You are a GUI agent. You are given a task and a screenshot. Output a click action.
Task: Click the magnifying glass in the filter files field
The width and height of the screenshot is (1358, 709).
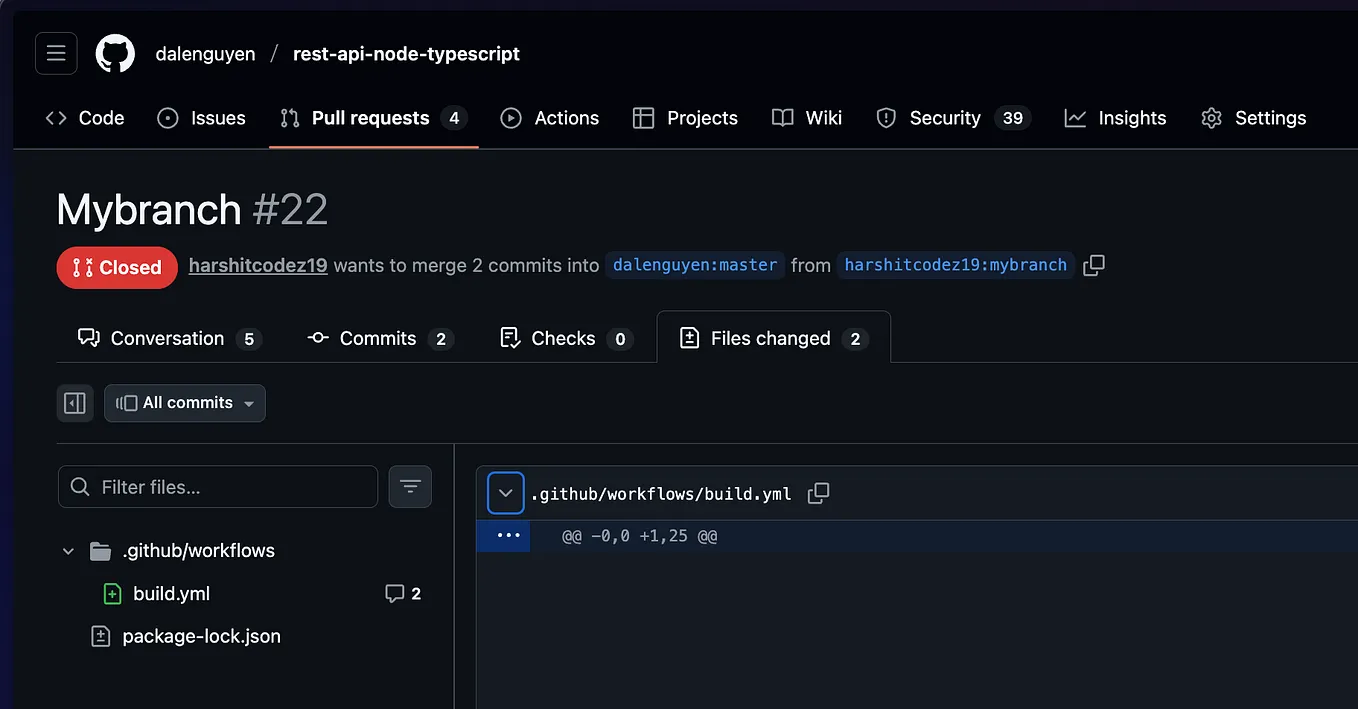[x=79, y=487]
